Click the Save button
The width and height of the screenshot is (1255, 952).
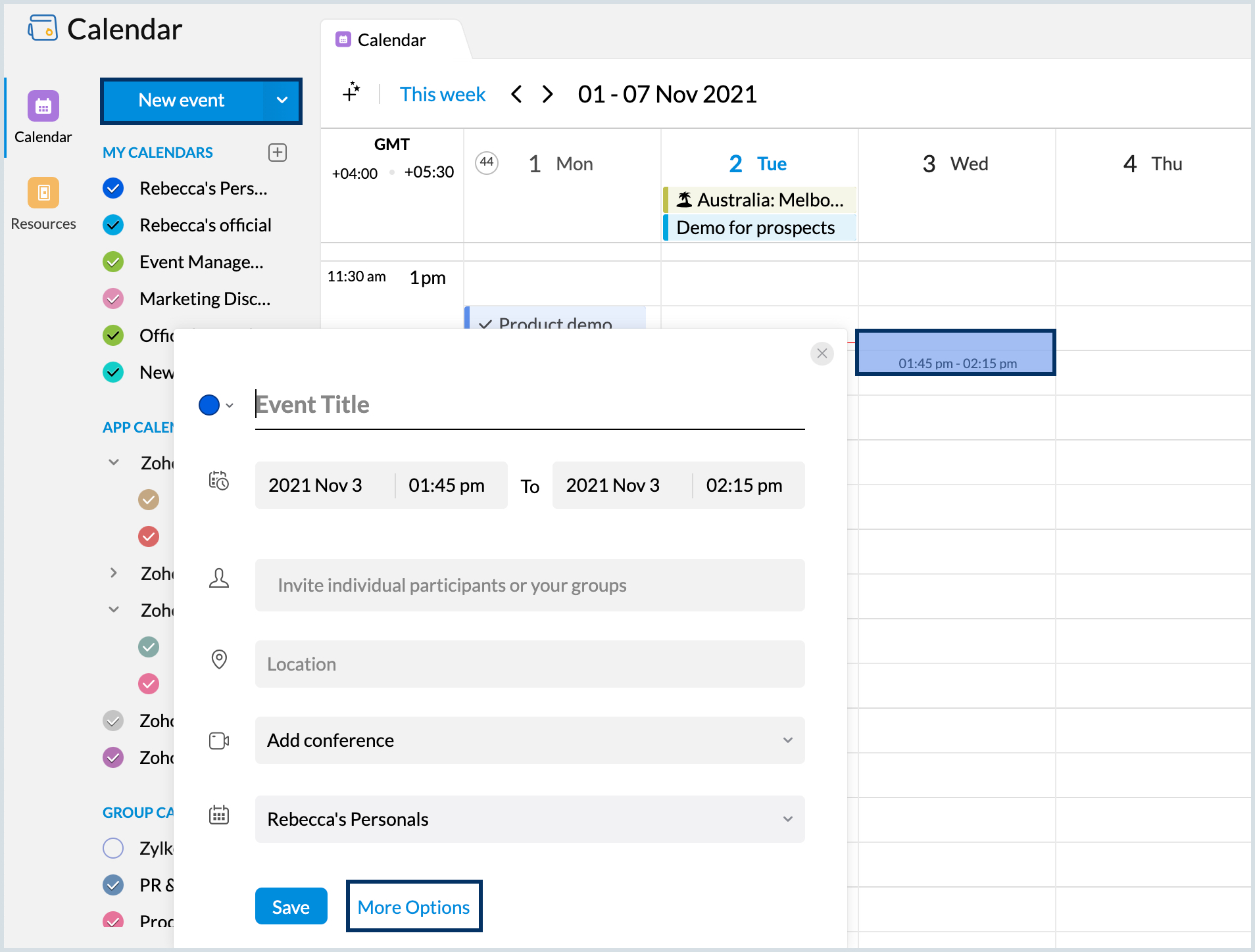[291, 907]
